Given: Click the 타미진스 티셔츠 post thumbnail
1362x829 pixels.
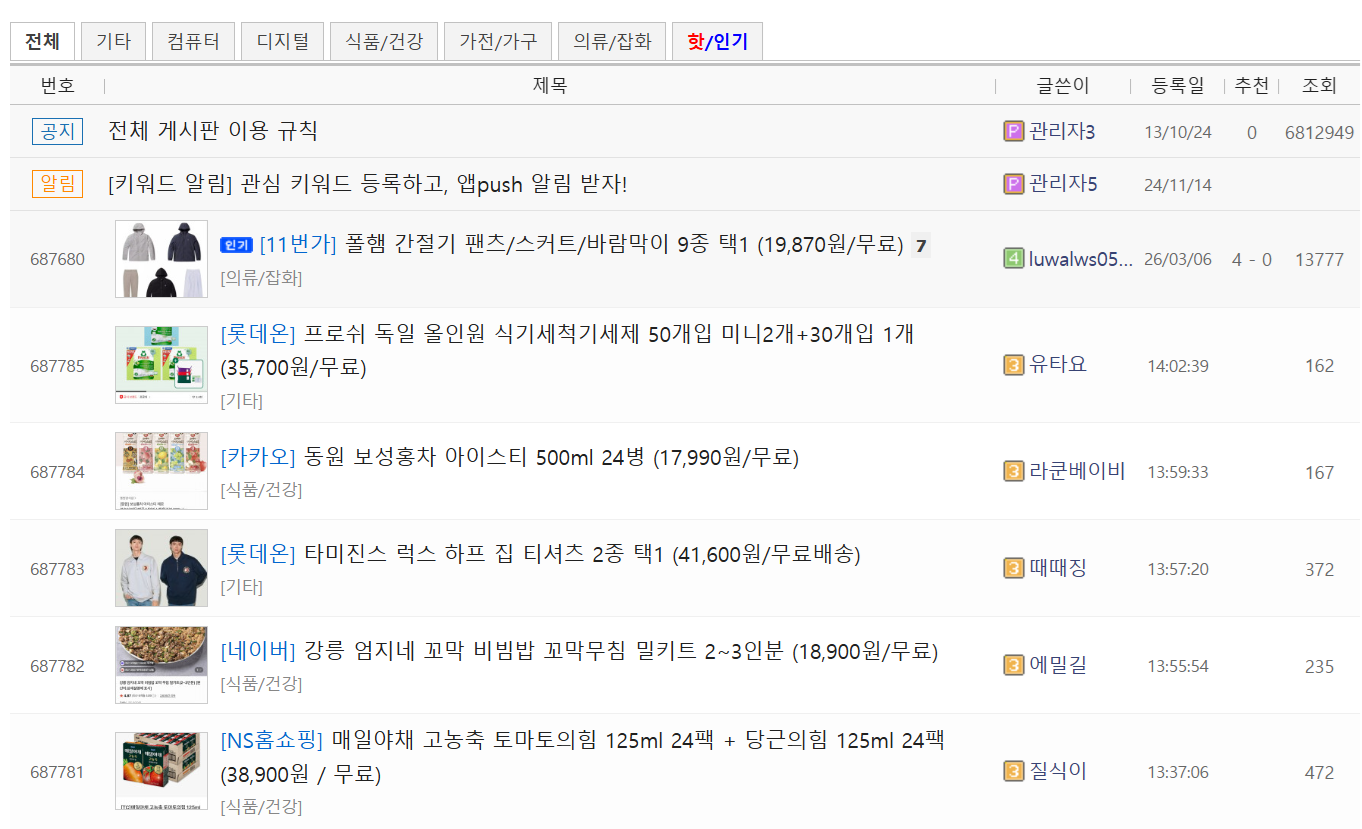Looking at the screenshot, I should coord(161,568).
